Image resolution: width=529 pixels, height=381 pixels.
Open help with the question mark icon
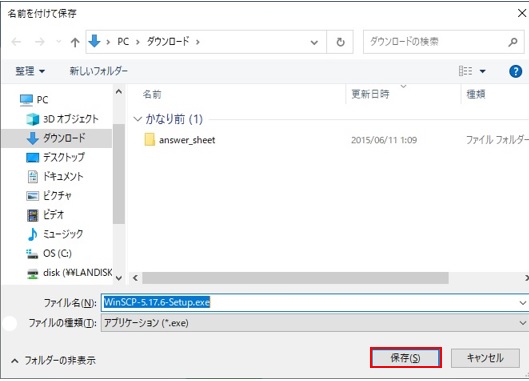pos(515,71)
